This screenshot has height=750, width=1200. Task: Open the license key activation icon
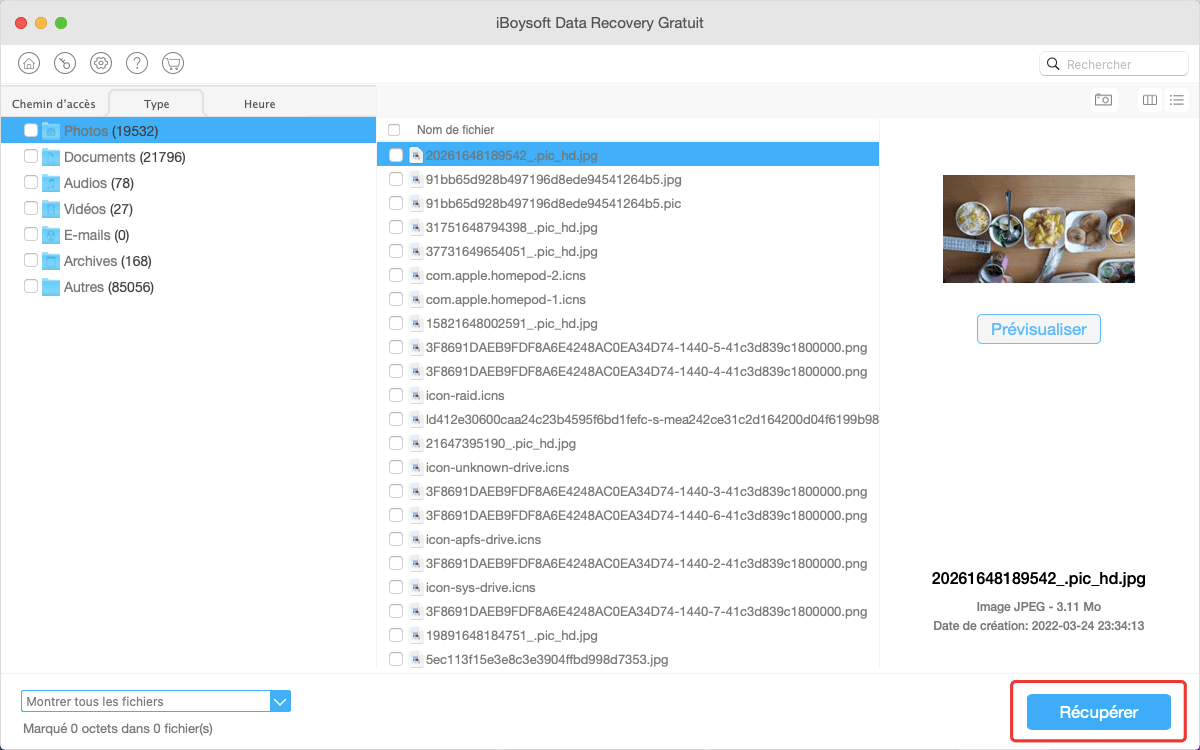click(x=65, y=63)
